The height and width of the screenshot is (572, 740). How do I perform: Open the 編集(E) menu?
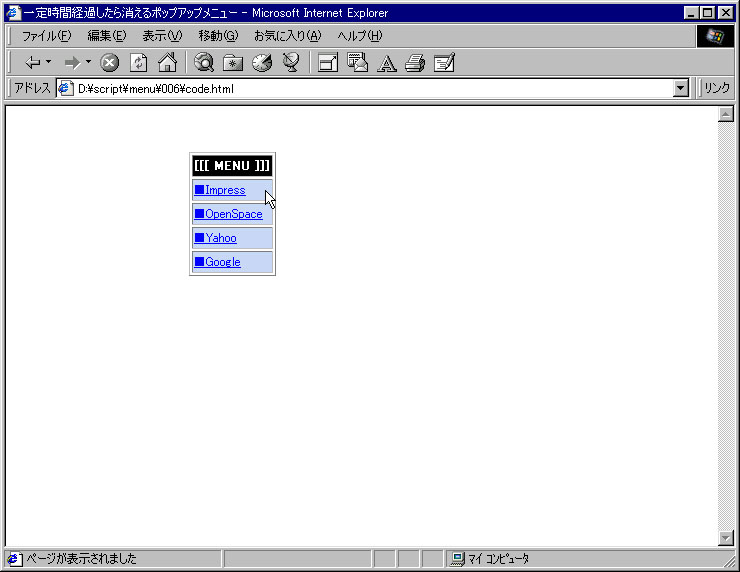pos(107,36)
